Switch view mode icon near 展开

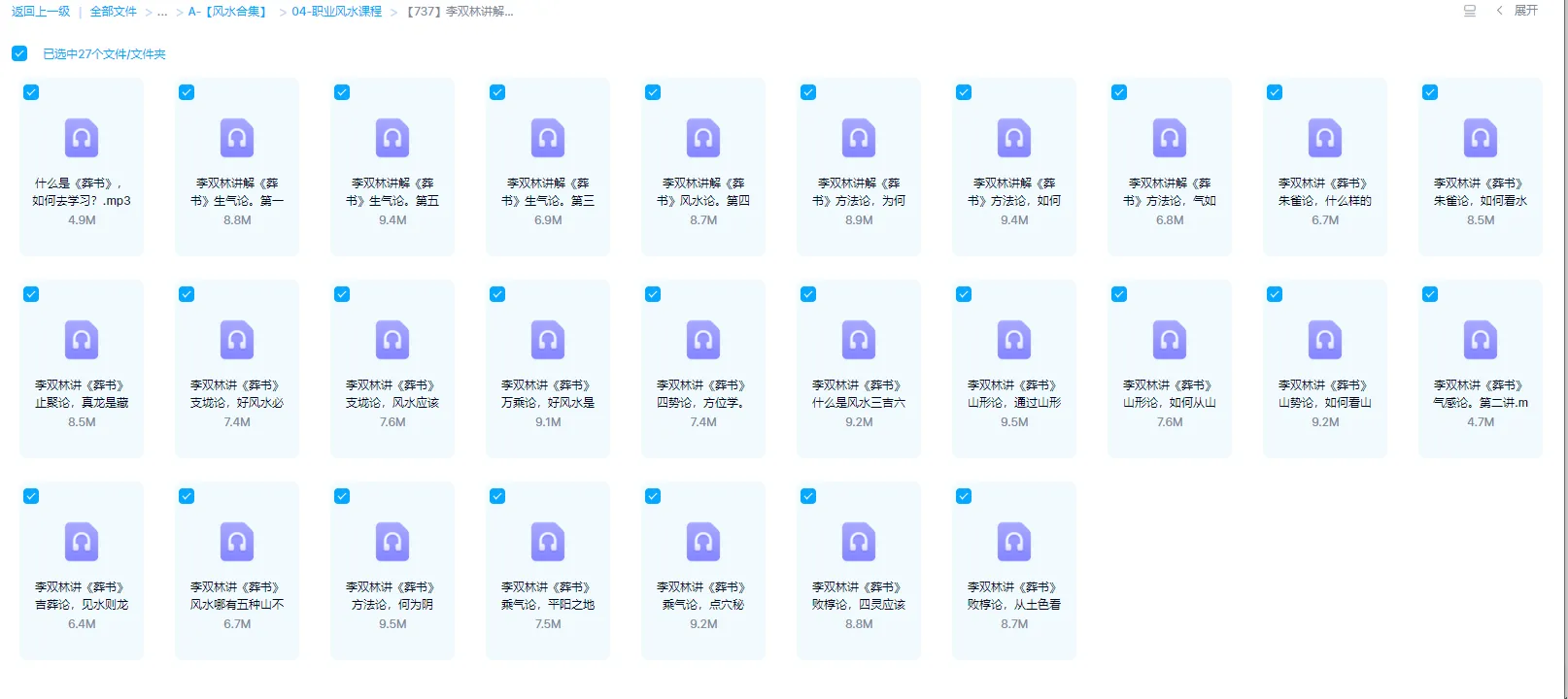point(1470,11)
